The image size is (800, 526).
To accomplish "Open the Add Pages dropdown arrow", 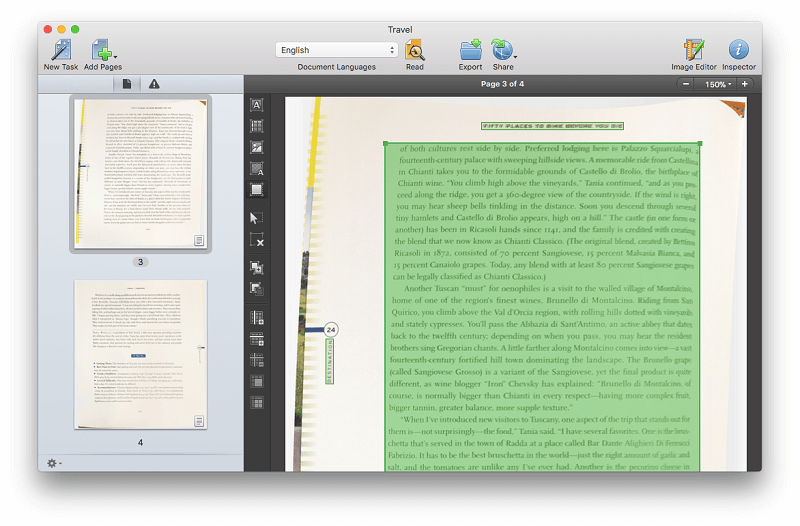I will point(116,57).
